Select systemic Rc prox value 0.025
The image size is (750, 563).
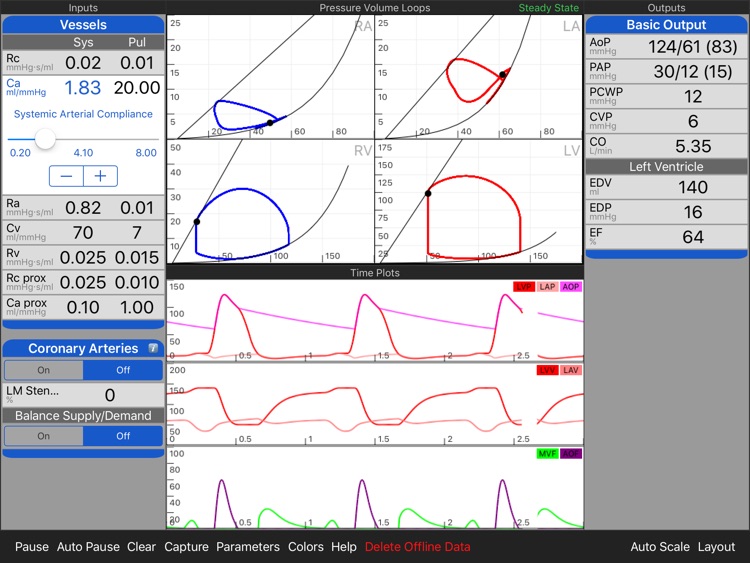click(83, 282)
